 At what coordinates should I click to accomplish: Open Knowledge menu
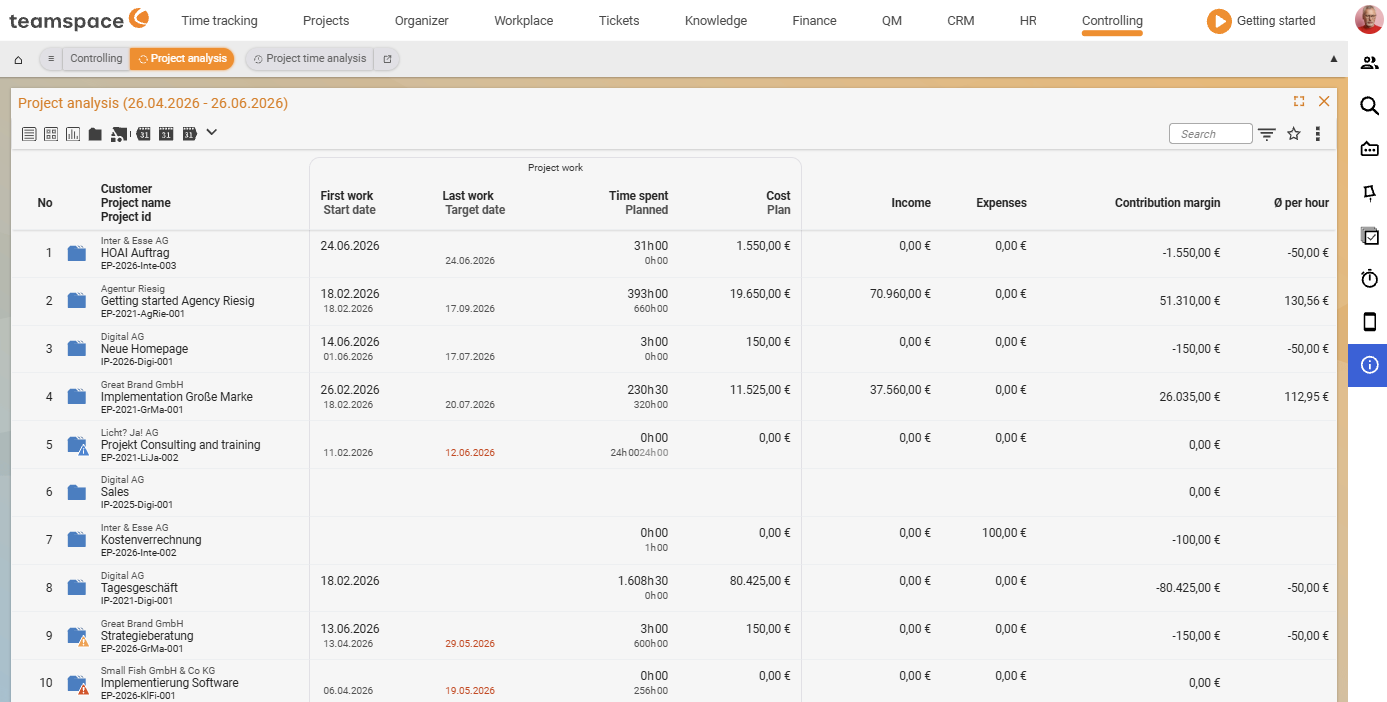[x=716, y=20]
